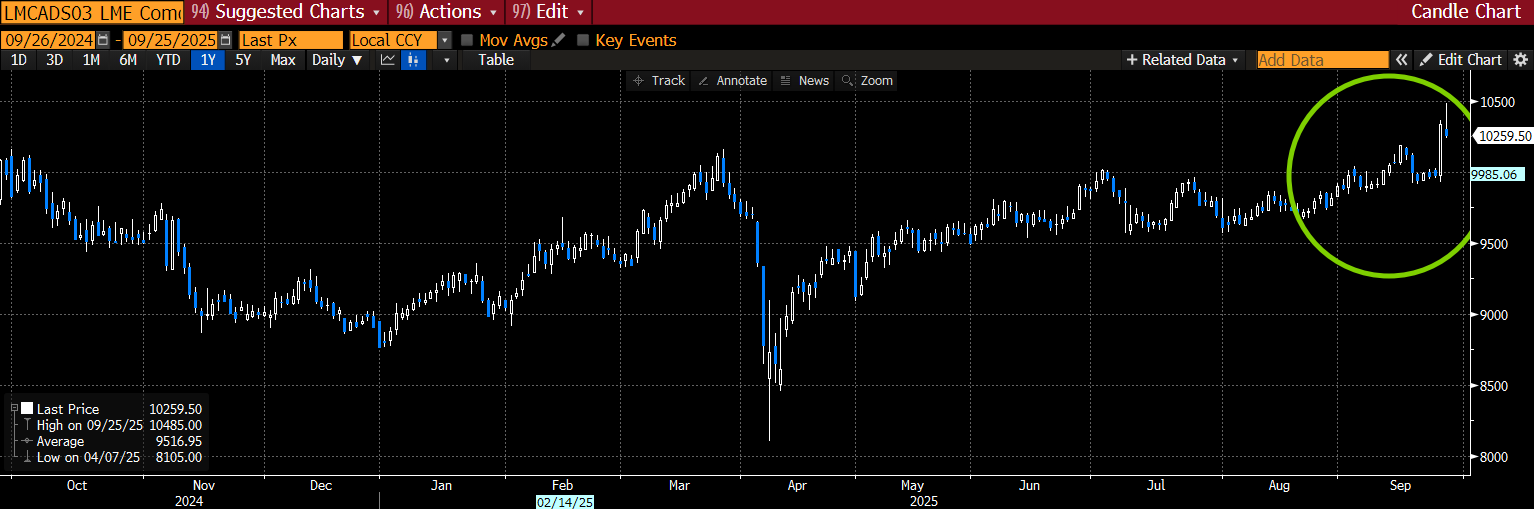
Task: Switch to Table view
Action: pos(495,60)
